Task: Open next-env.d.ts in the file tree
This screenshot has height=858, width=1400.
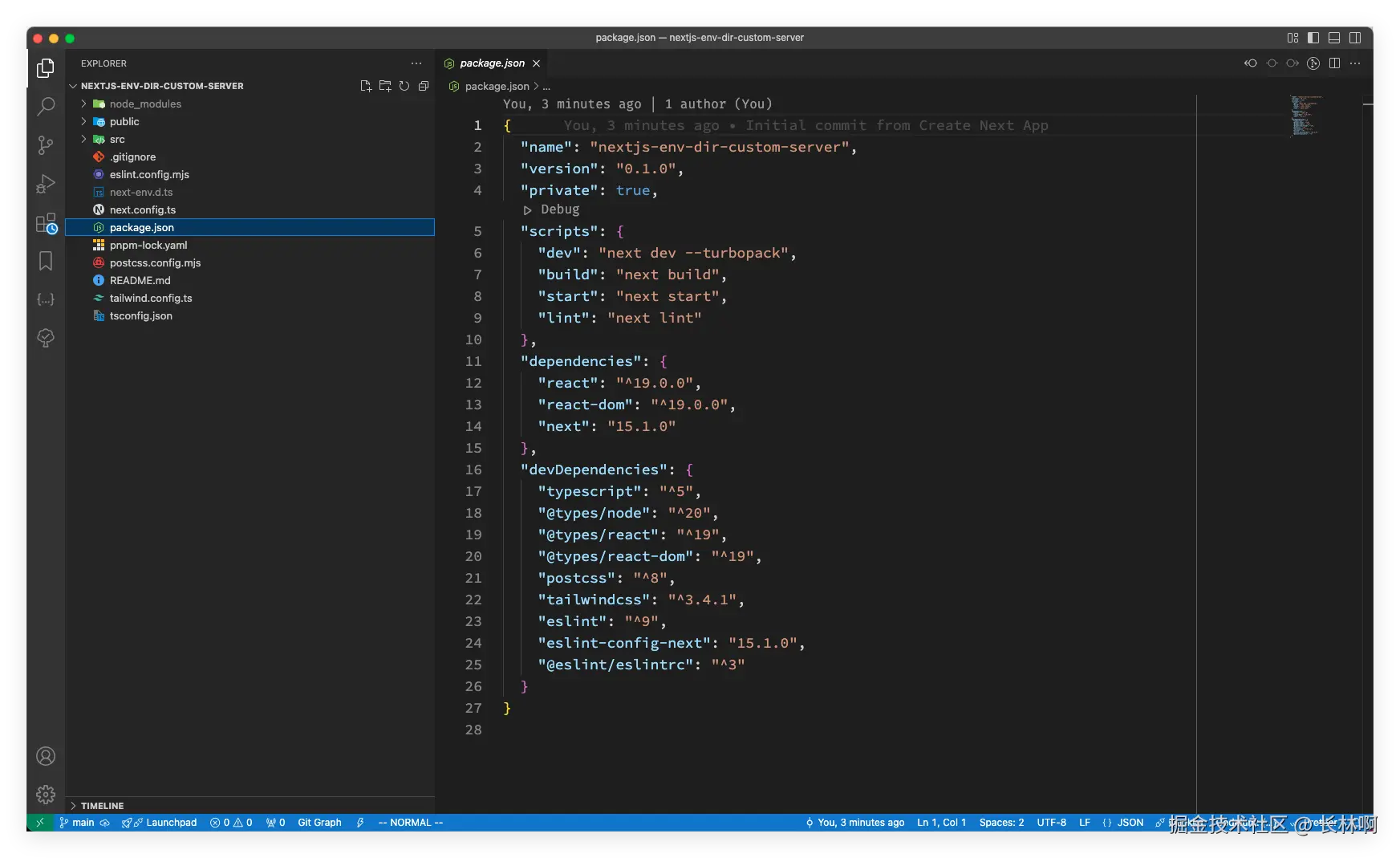Action: (250, 193)
